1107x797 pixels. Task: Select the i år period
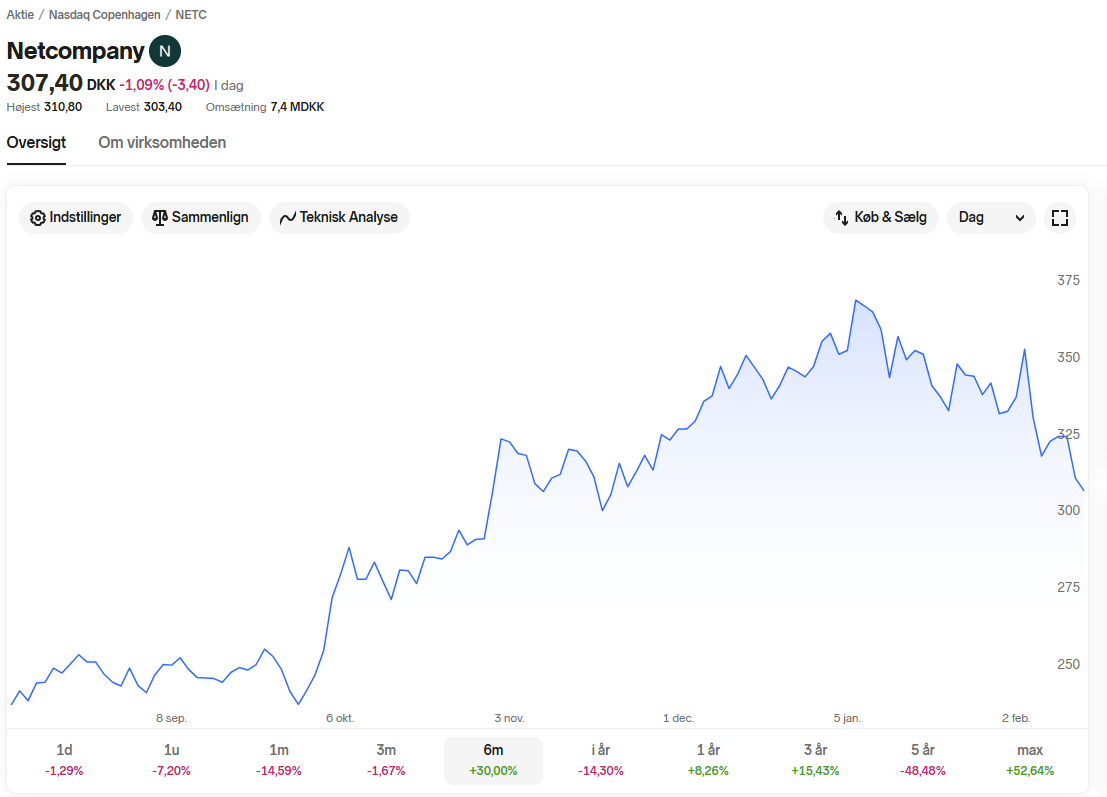[x=601, y=760]
